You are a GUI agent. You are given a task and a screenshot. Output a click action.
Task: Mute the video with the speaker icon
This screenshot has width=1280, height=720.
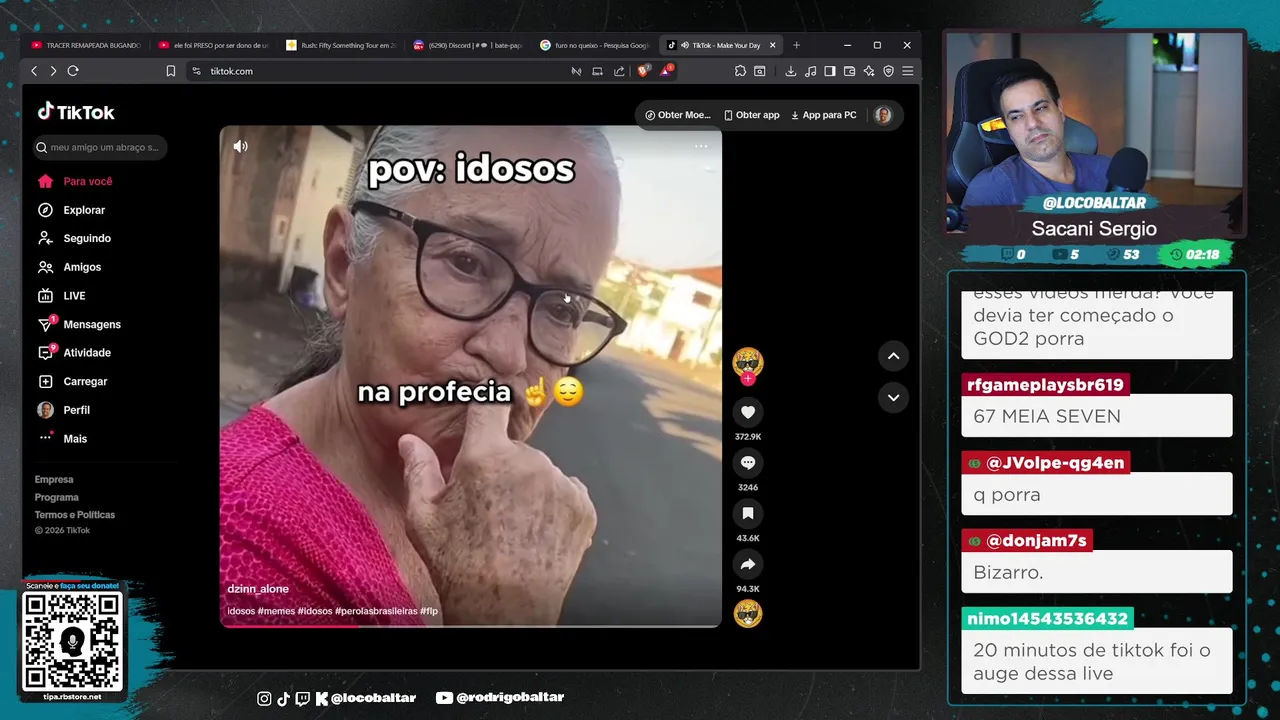[x=241, y=146]
